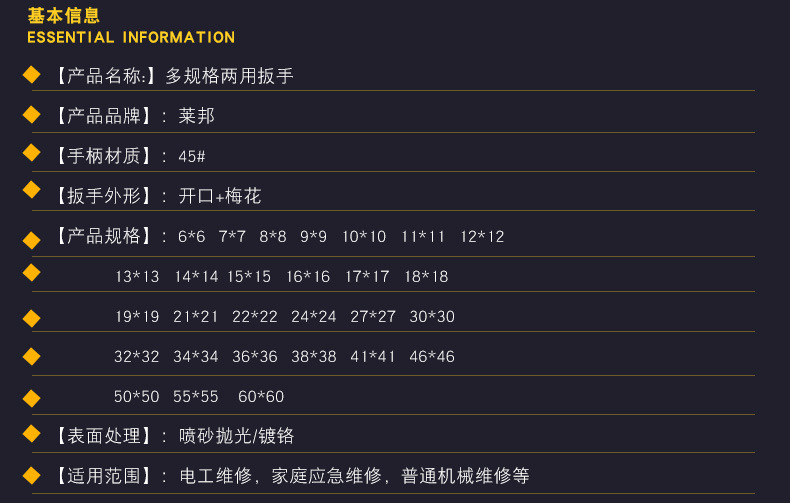Select the wrench shape value 开口+梅花
The width and height of the screenshot is (790, 503).
tap(220, 196)
